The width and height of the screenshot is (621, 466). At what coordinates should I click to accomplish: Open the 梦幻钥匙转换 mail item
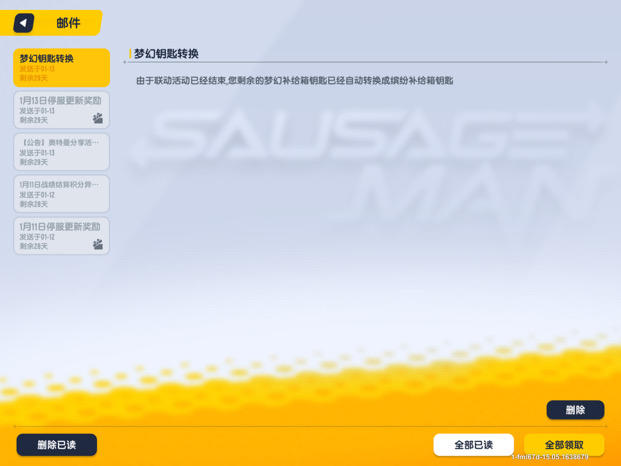click(x=61, y=68)
